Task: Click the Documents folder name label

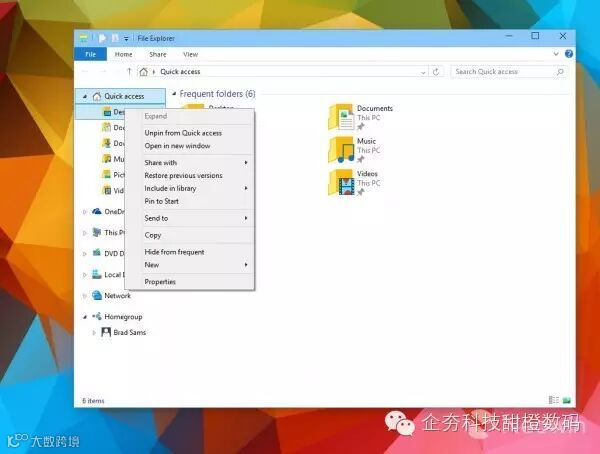Action: [375, 108]
